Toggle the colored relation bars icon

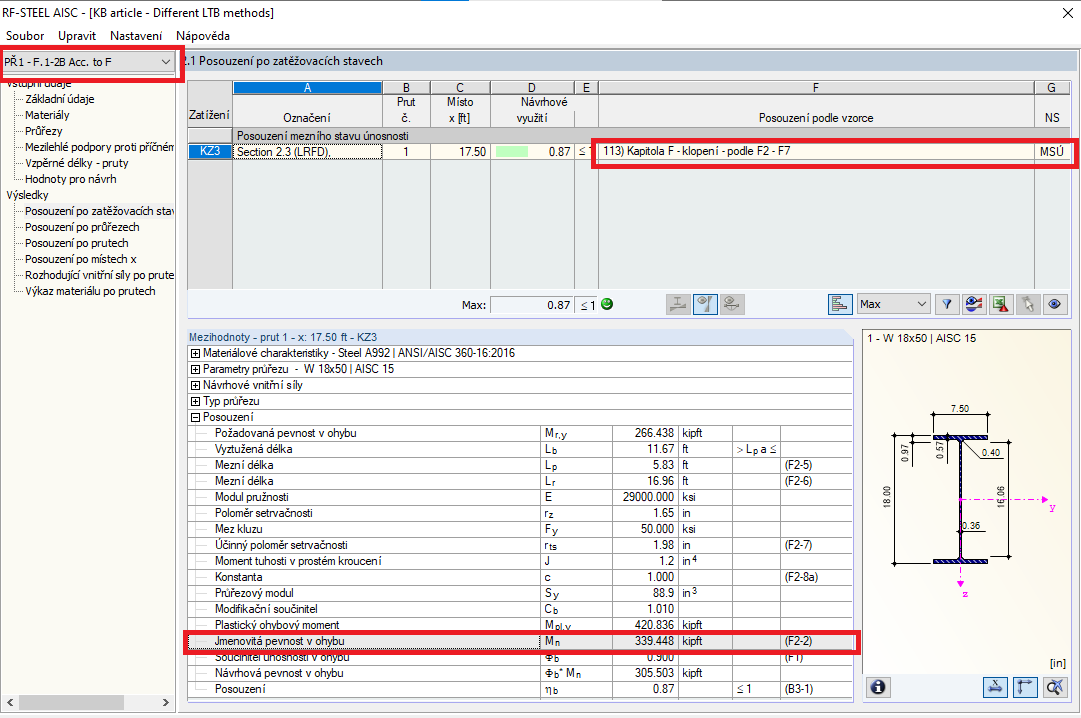[840, 304]
